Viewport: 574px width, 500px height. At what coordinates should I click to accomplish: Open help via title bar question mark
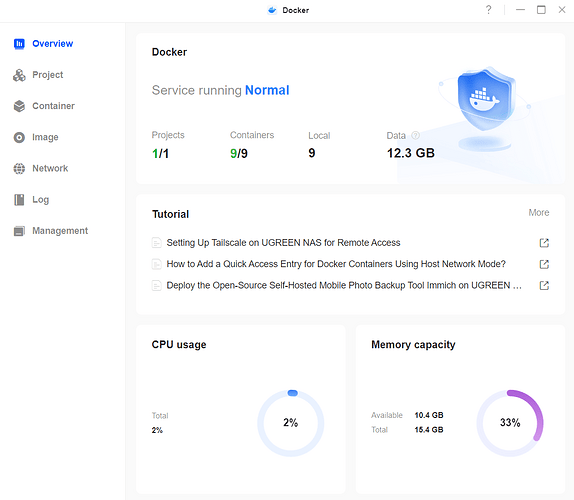(488, 10)
